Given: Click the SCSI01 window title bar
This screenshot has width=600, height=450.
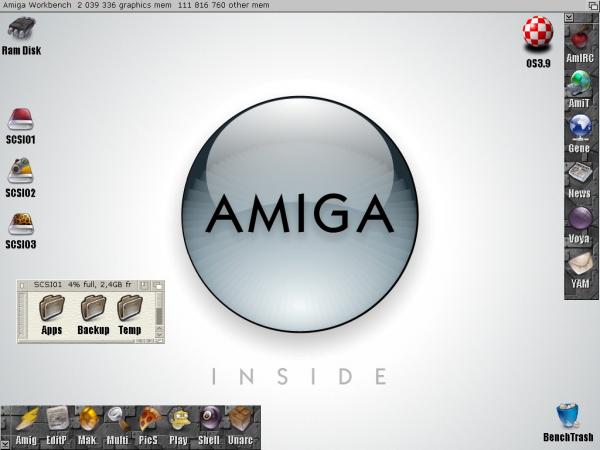Looking at the screenshot, I should [82, 285].
